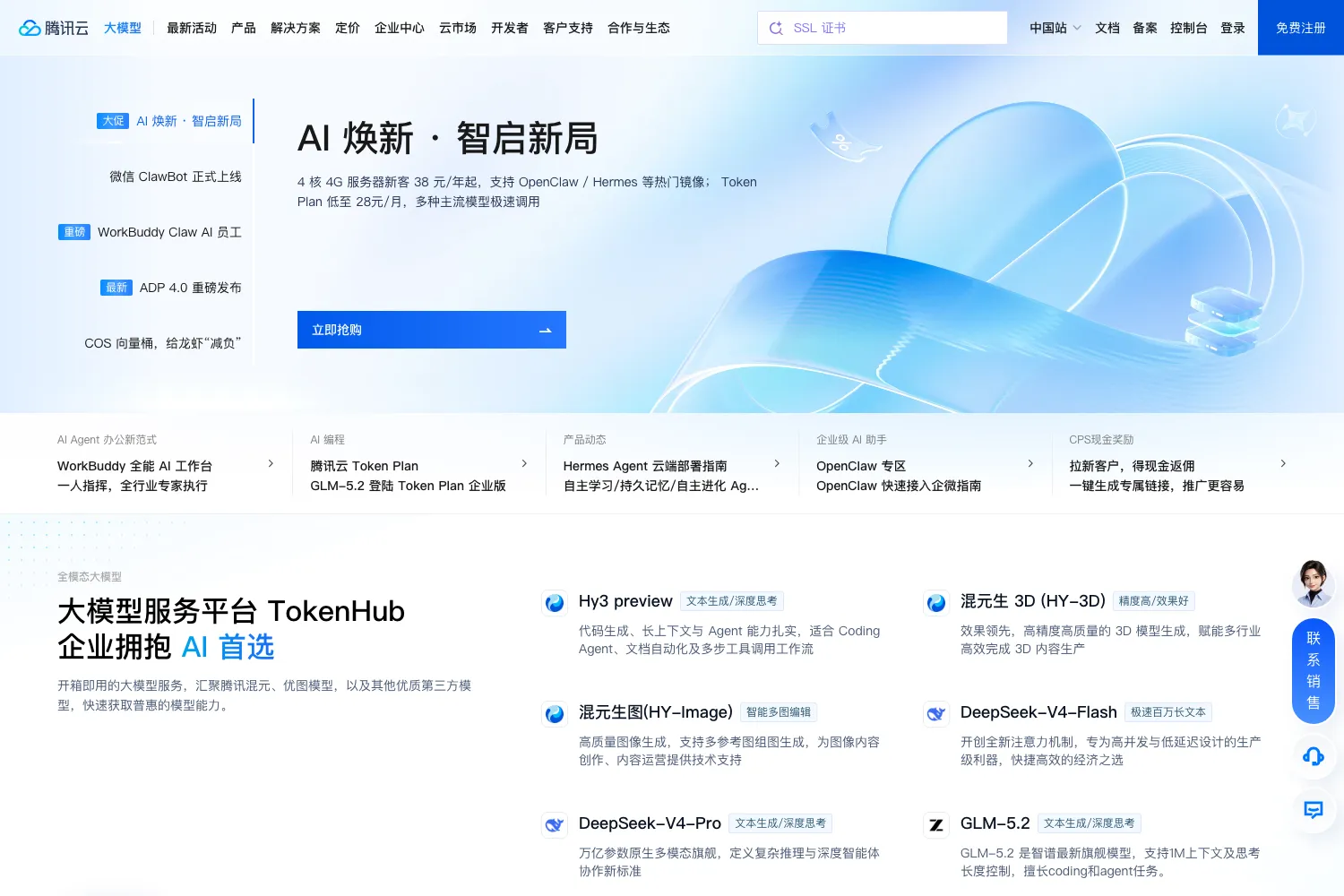This screenshot has width=1344, height=896.
Task: Open the 备案 link
Action: tap(1145, 28)
